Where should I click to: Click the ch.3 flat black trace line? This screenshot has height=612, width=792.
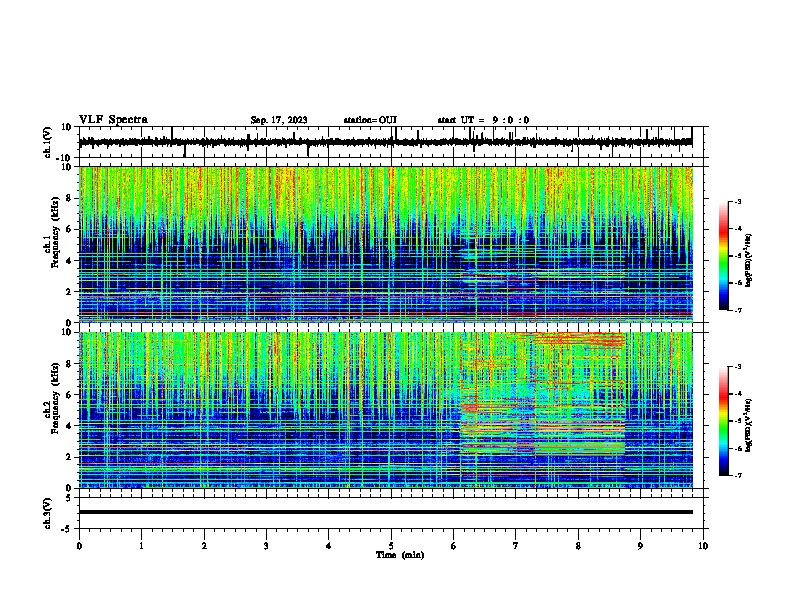385,512
